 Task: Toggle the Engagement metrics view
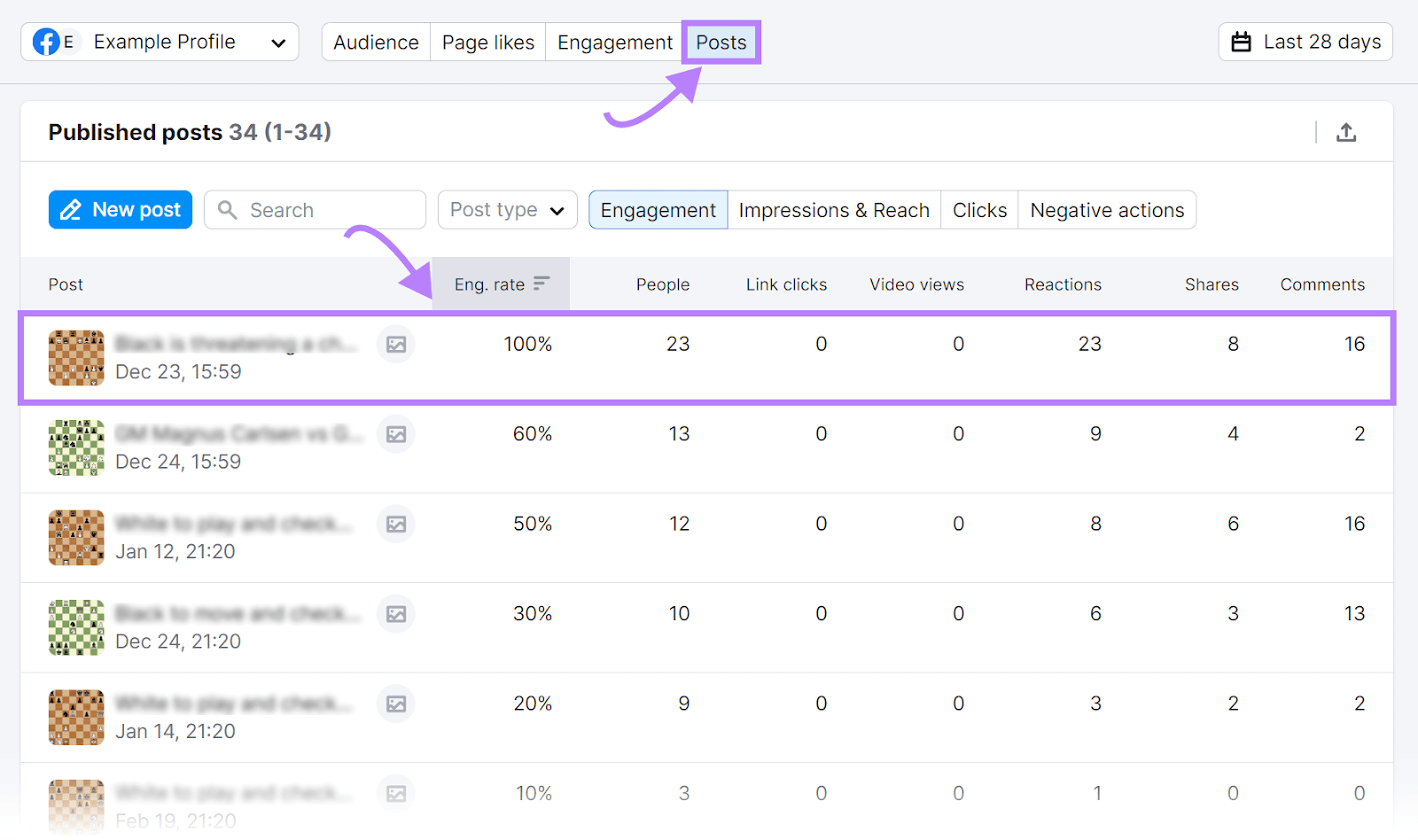pos(658,209)
